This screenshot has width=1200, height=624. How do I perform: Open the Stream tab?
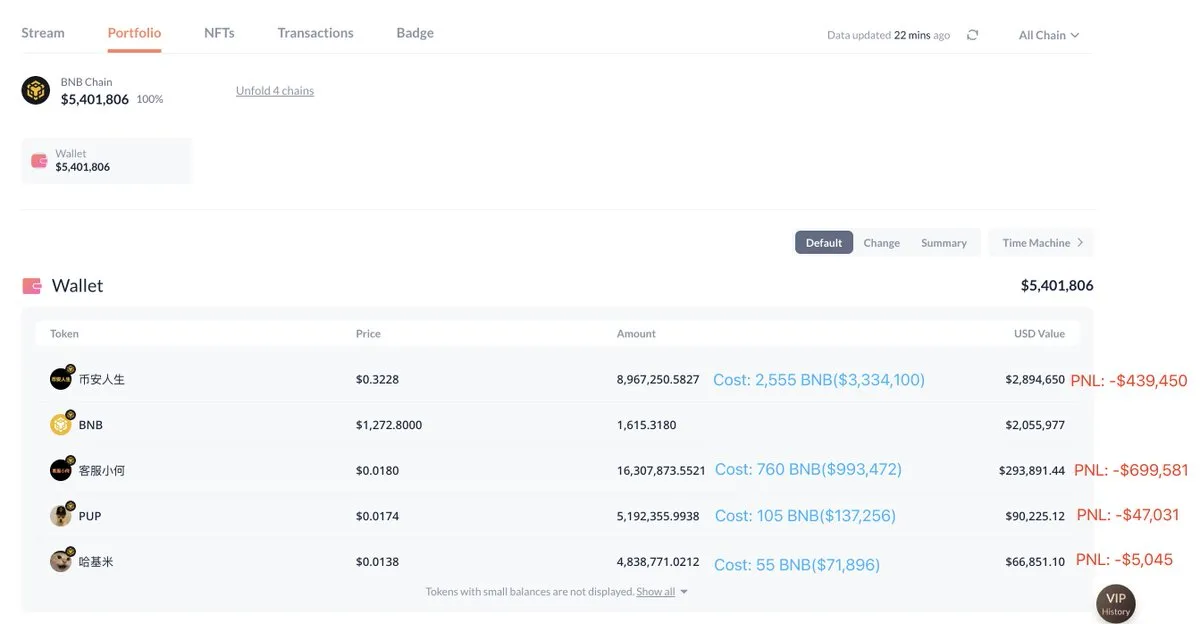click(x=43, y=33)
